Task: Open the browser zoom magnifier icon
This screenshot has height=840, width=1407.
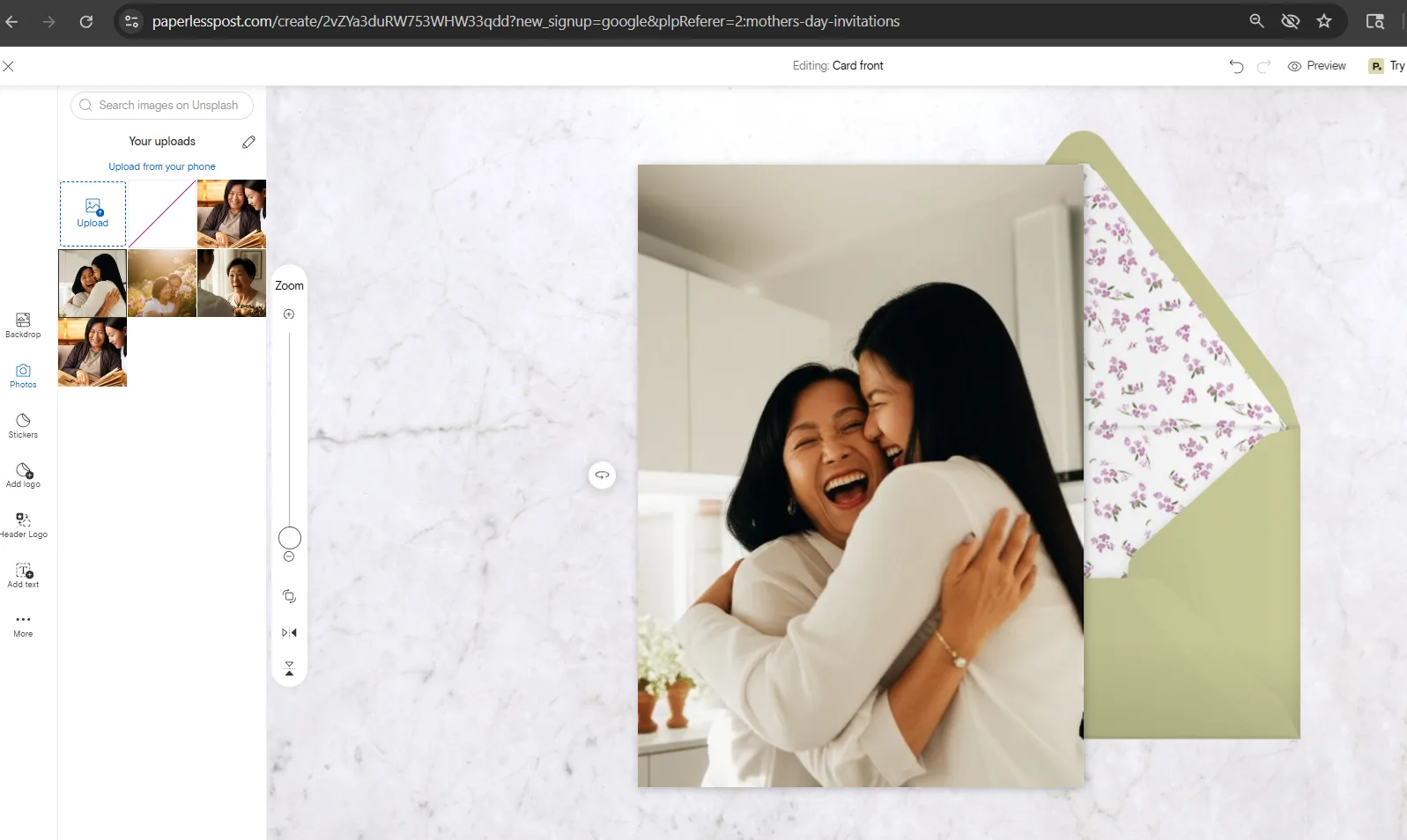Action: click(1257, 21)
